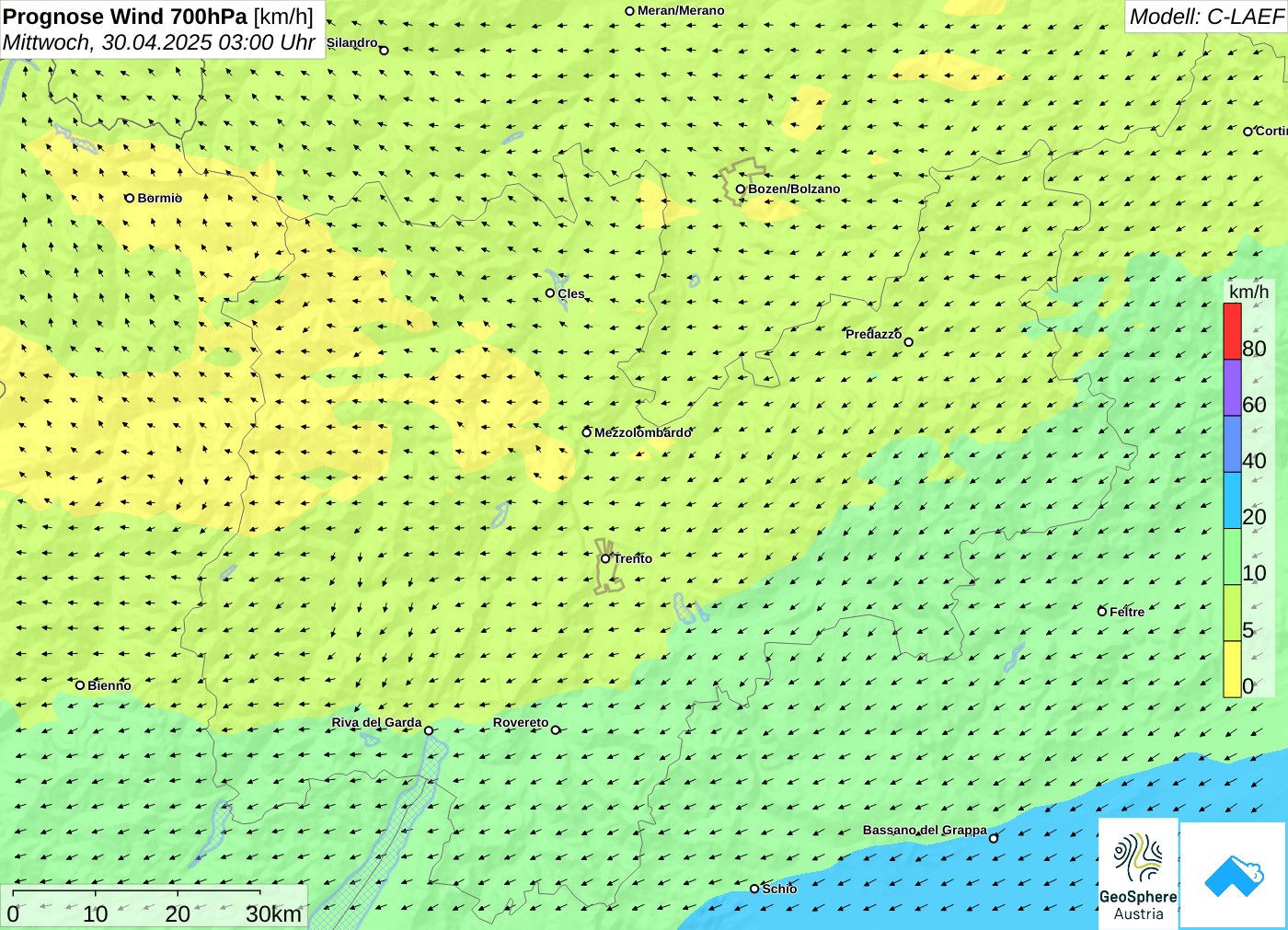
Task: Click the 'Modell: C-LAEF' label
Action: (1206, 17)
